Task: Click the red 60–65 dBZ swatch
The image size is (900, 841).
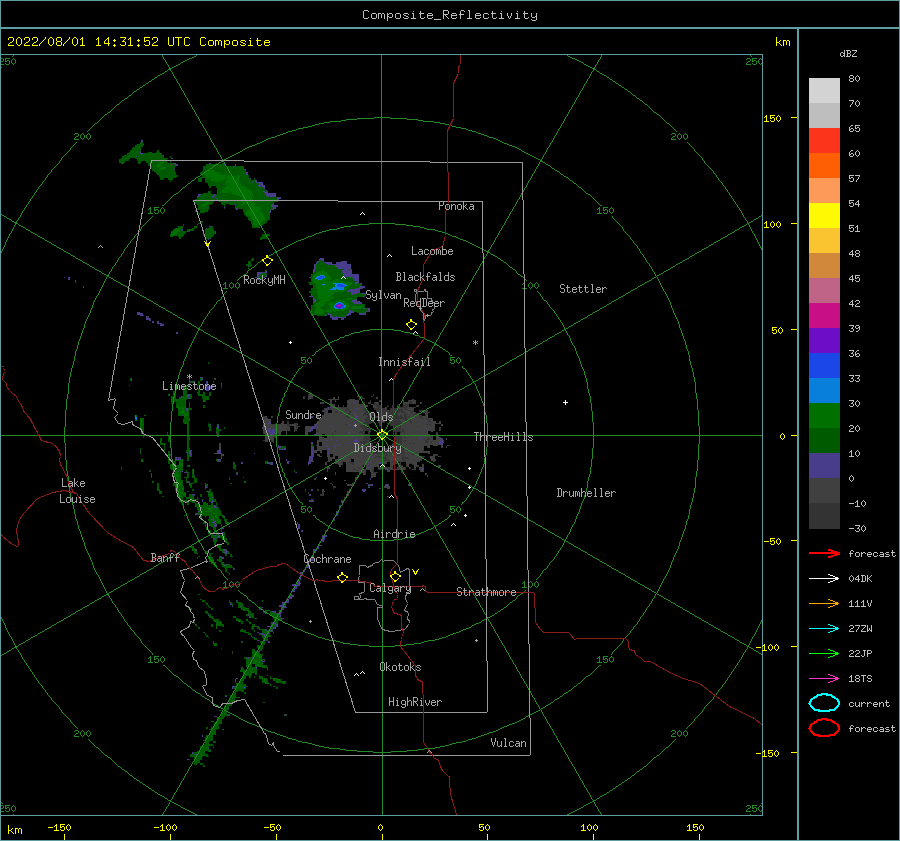Action: (x=824, y=140)
